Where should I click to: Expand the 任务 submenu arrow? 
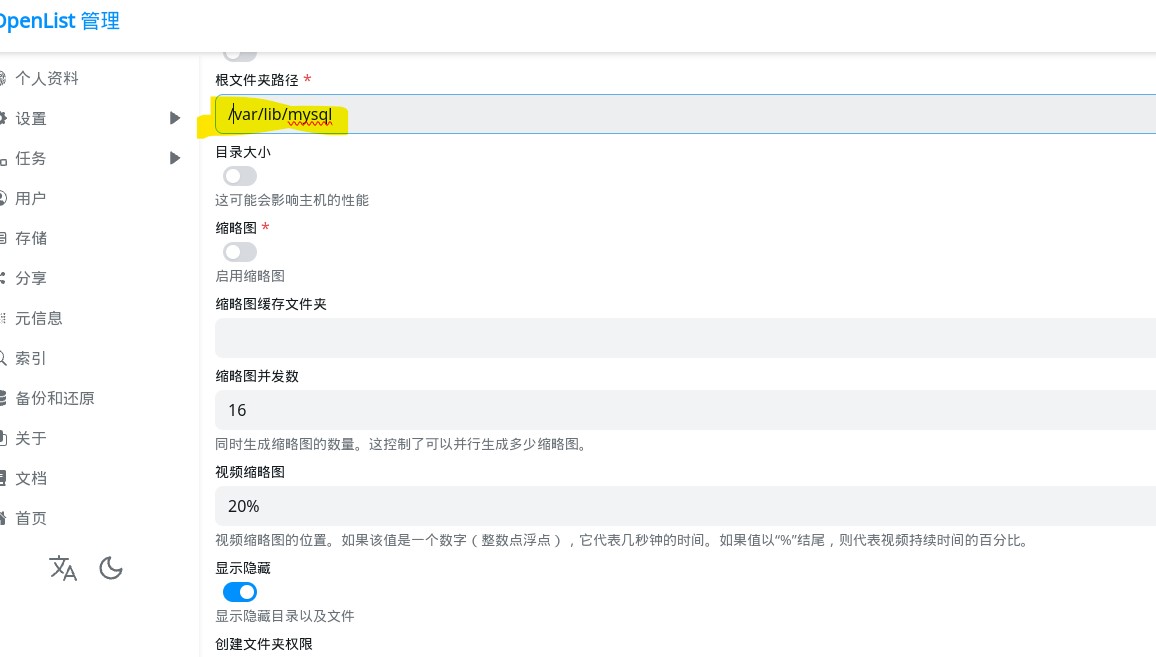[175, 158]
